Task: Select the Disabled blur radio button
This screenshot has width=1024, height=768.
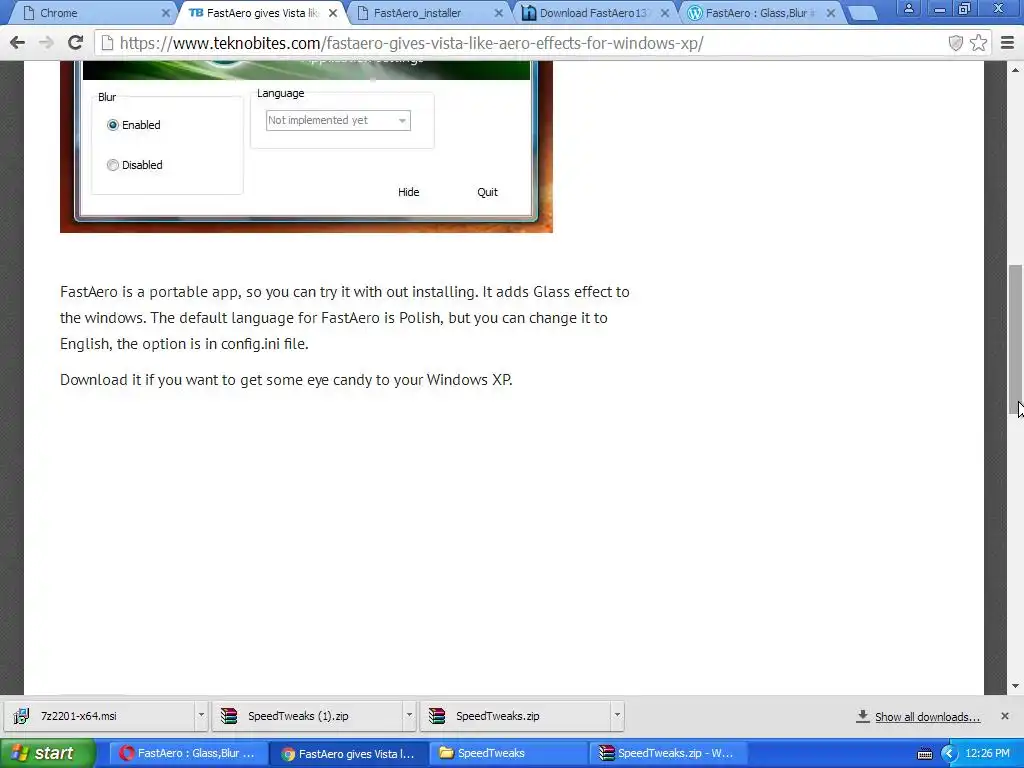Action: click(113, 165)
